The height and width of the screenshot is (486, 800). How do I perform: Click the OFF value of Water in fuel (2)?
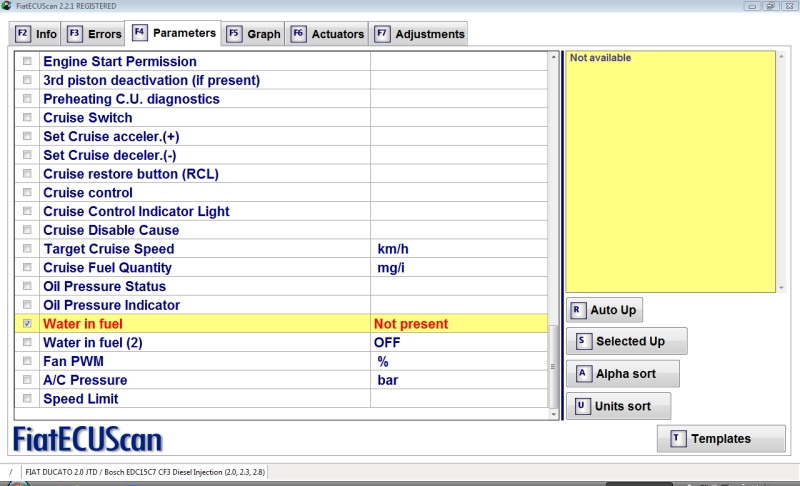pos(387,343)
